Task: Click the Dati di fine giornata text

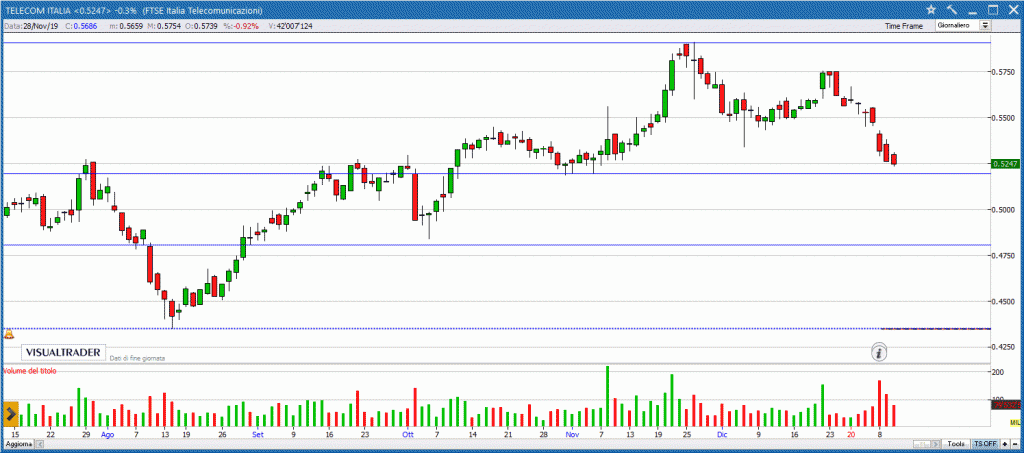Action: [137, 358]
